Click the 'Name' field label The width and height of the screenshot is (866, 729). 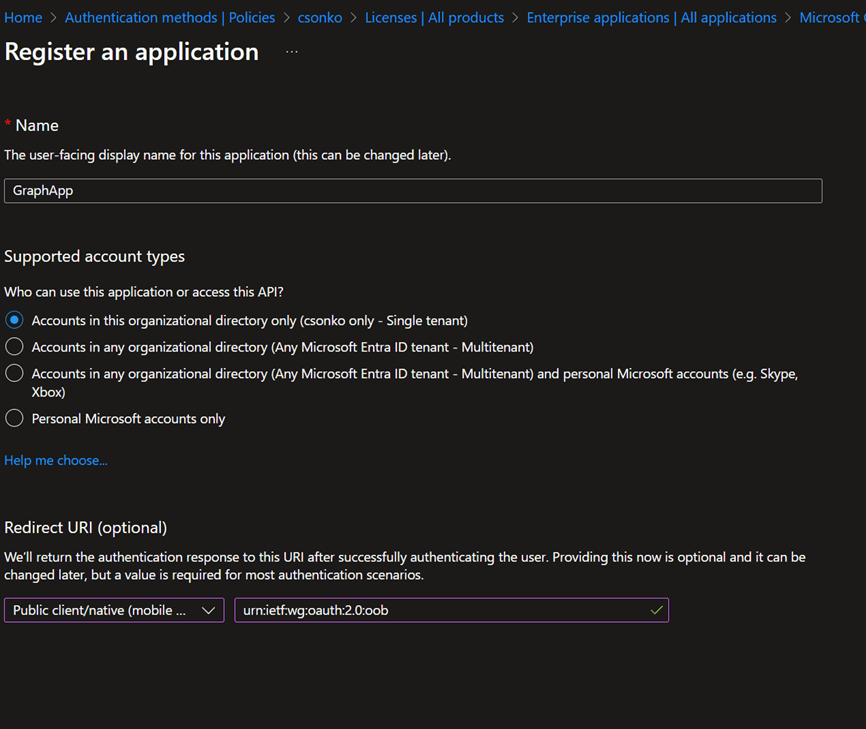click(37, 125)
